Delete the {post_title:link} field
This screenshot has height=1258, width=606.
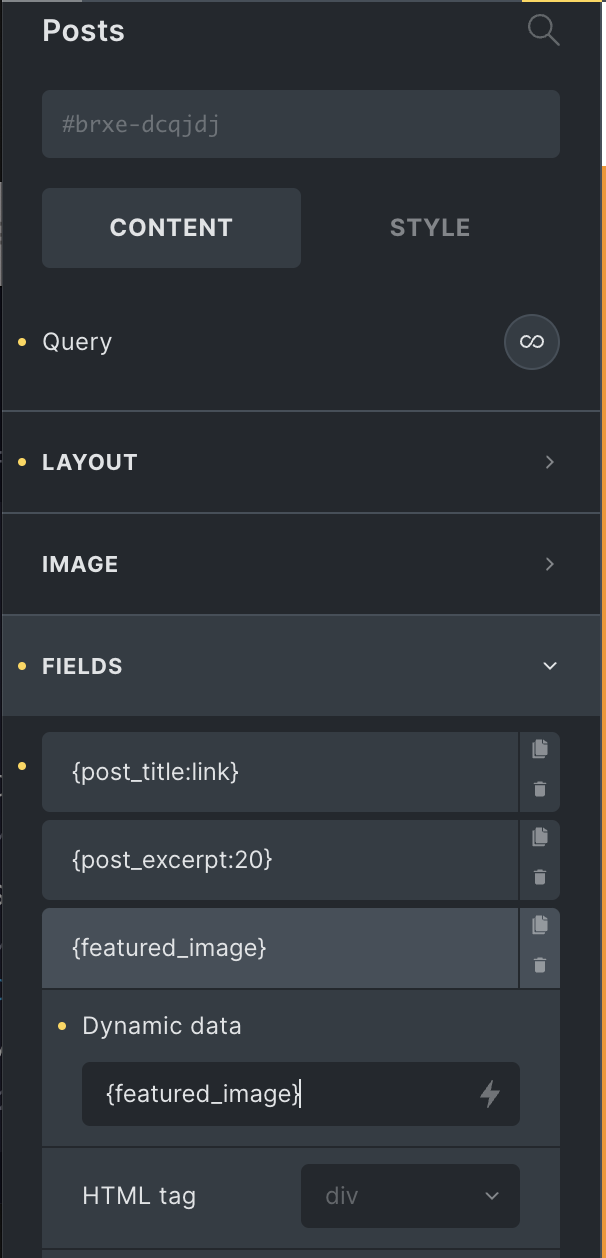click(540, 790)
